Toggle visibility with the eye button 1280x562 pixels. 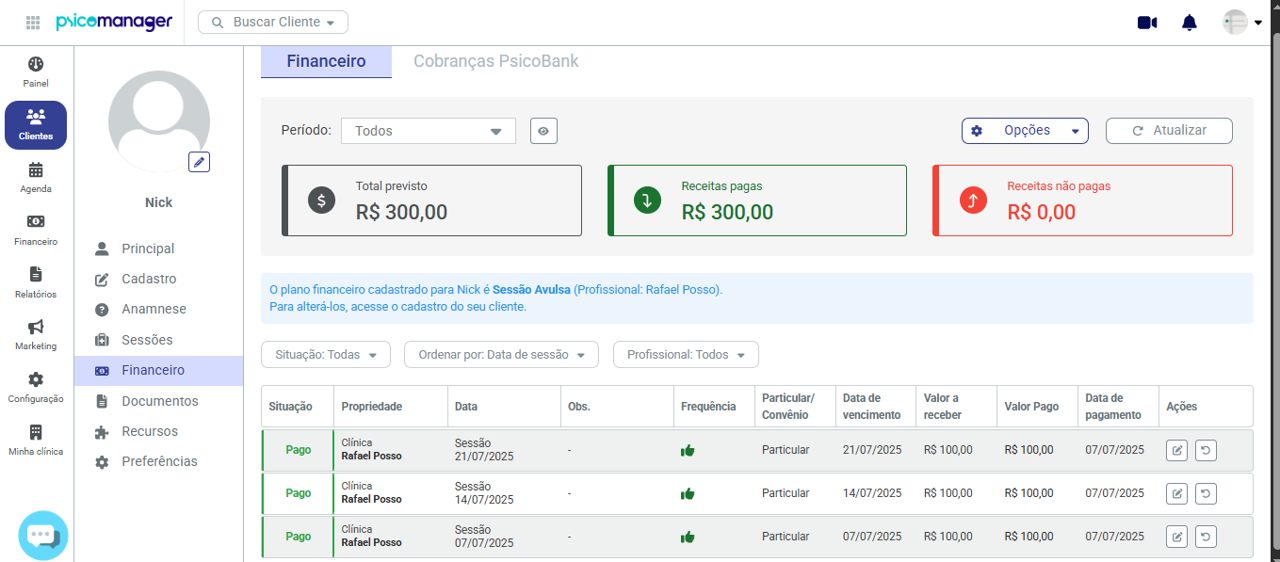[x=543, y=131]
